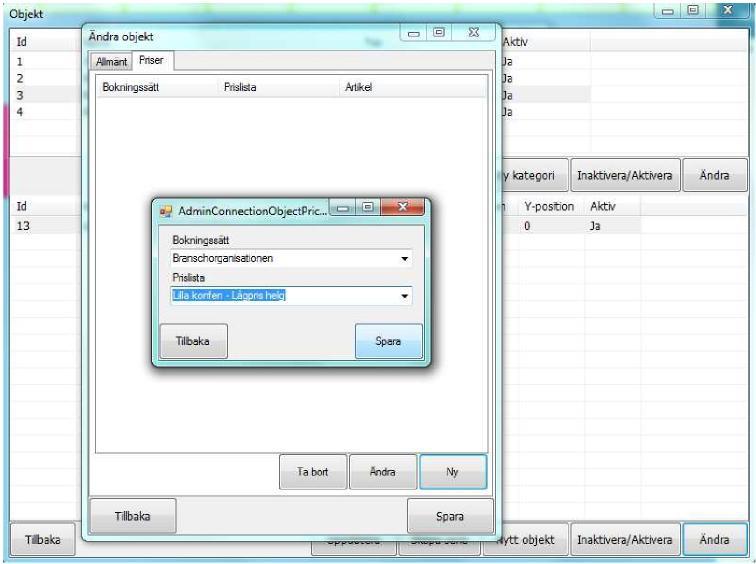This screenshot has height=564, width=756.
Task: Click the lower Inaktivera/Aktivera button
Action: click(625, 539)
